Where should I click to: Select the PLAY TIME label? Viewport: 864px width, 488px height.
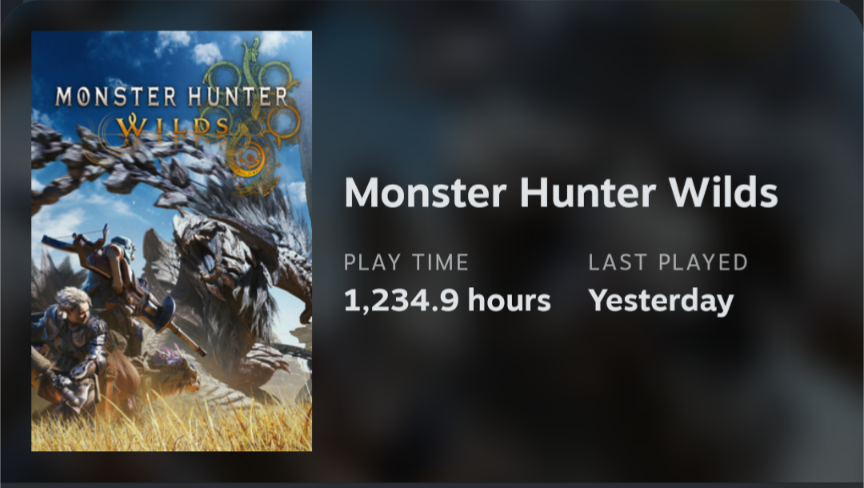pos(406,262)
